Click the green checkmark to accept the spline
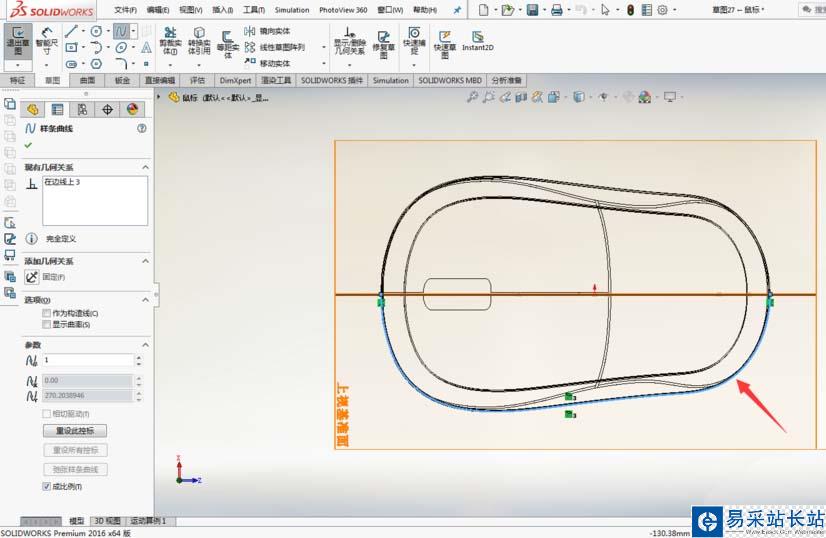826x538 pixels. point(28,145)
